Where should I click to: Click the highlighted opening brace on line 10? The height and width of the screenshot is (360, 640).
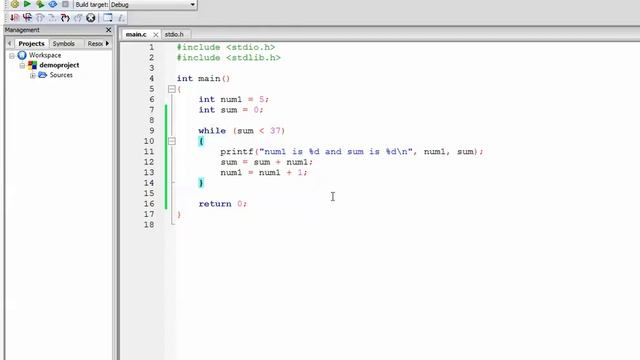point(201,141)
